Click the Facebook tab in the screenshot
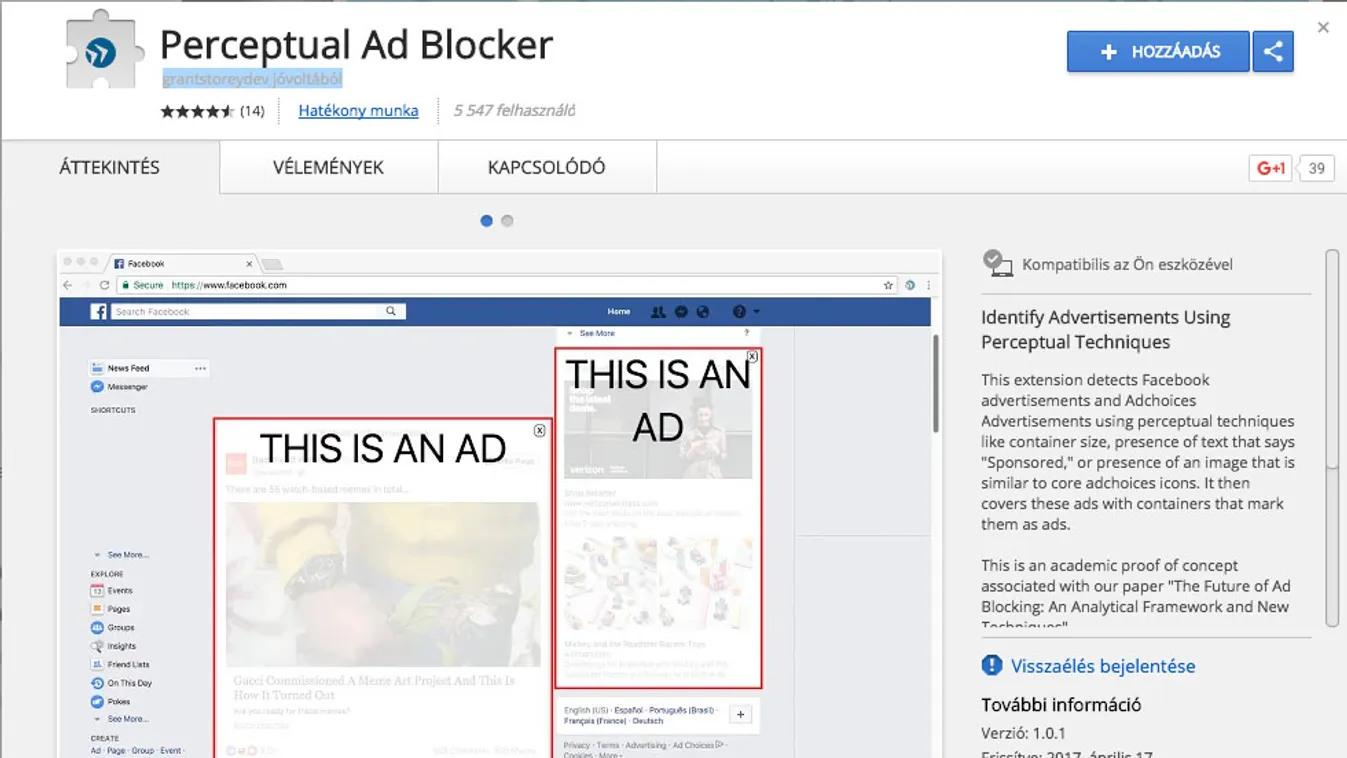The image size is (1347, 758). coord(181,264)
